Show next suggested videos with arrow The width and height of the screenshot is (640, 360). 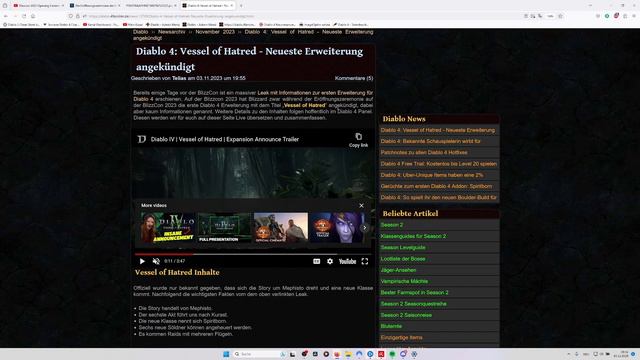pyautogui.click(x=364, y=228)
